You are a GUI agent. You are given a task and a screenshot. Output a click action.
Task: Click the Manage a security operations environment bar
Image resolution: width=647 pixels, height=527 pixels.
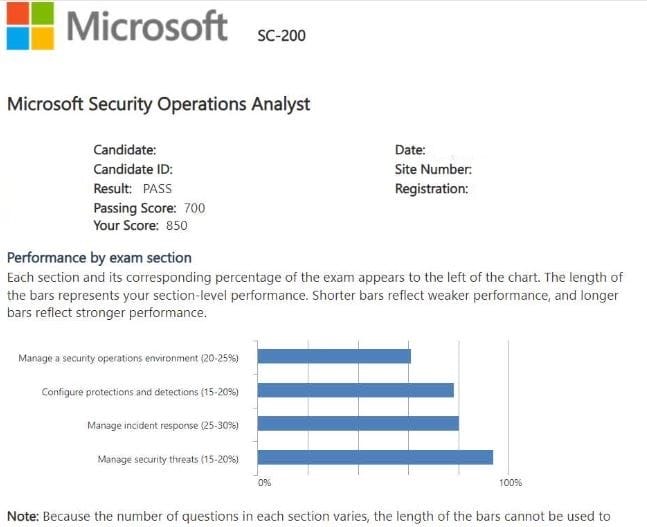[334, 356]
